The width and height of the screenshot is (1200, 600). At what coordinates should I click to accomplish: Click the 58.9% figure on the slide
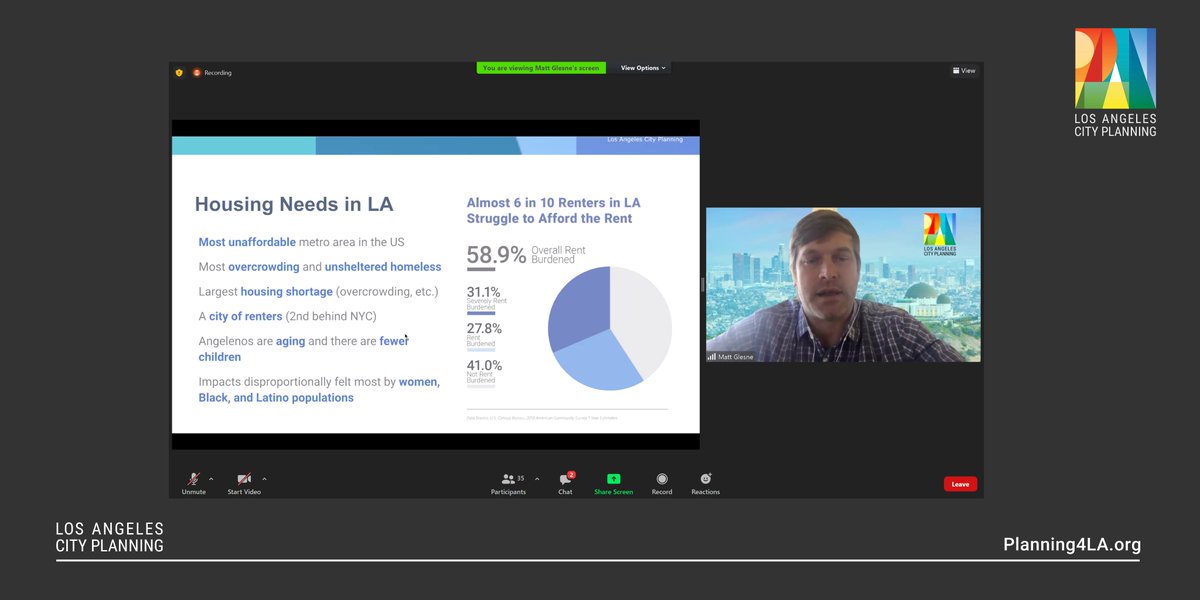pos(496,255)
